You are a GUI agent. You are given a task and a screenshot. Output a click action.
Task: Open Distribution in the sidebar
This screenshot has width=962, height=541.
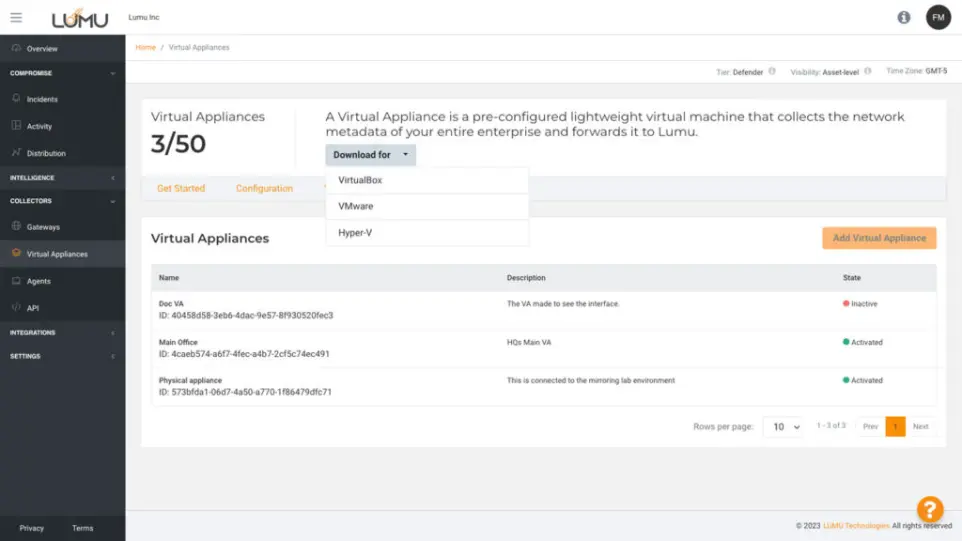click(46, 153)
